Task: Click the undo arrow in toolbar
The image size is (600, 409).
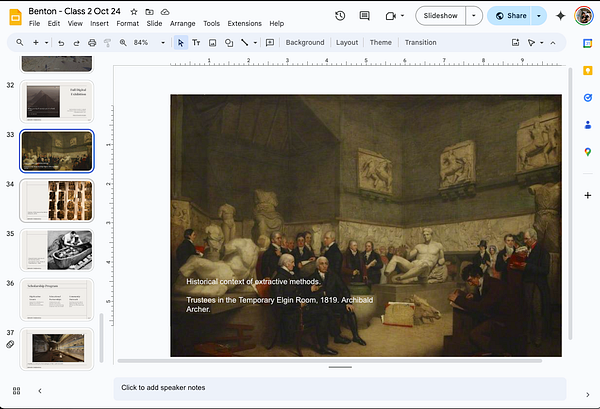Action: point(61,43)
